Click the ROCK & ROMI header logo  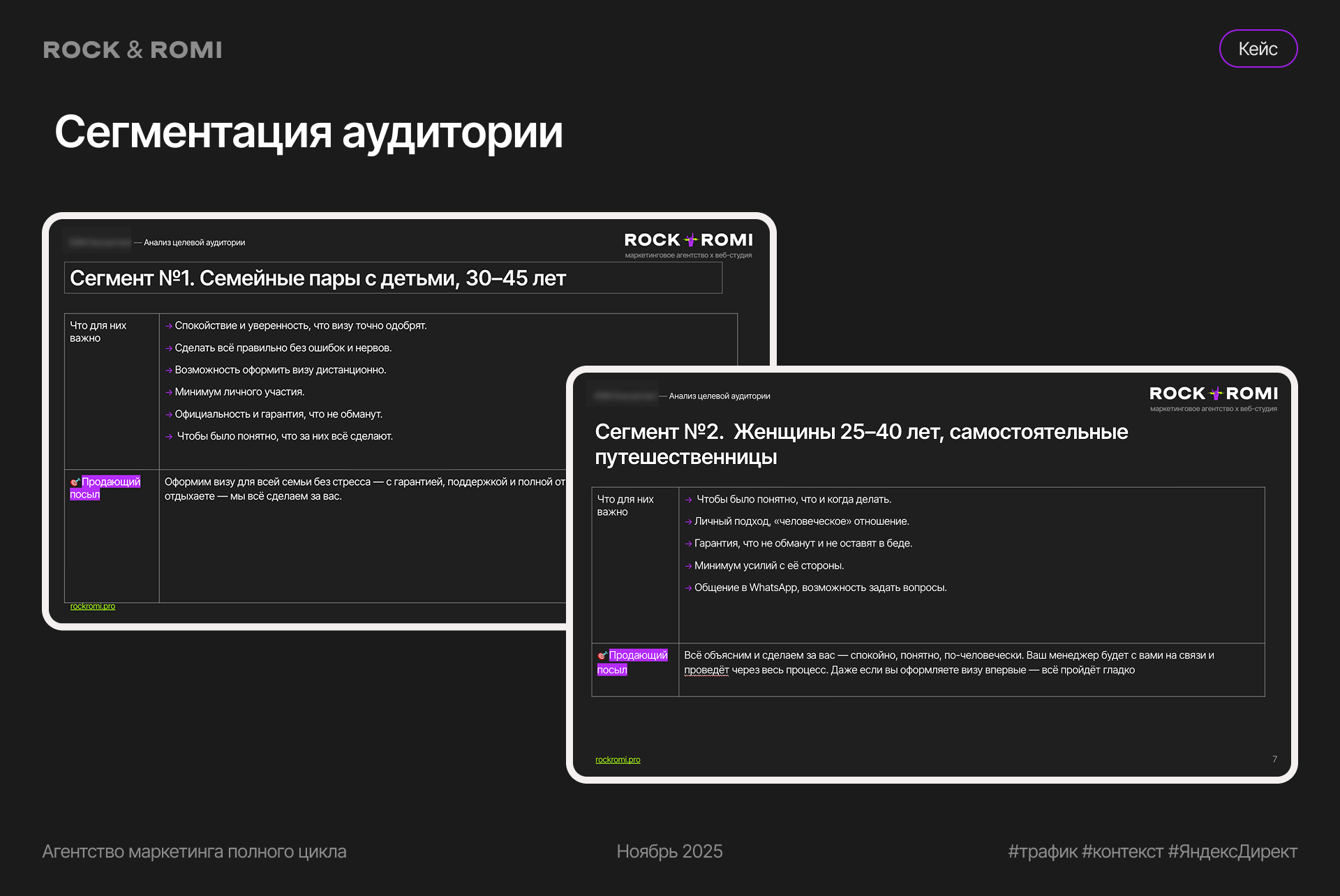[x=133, y=50]
